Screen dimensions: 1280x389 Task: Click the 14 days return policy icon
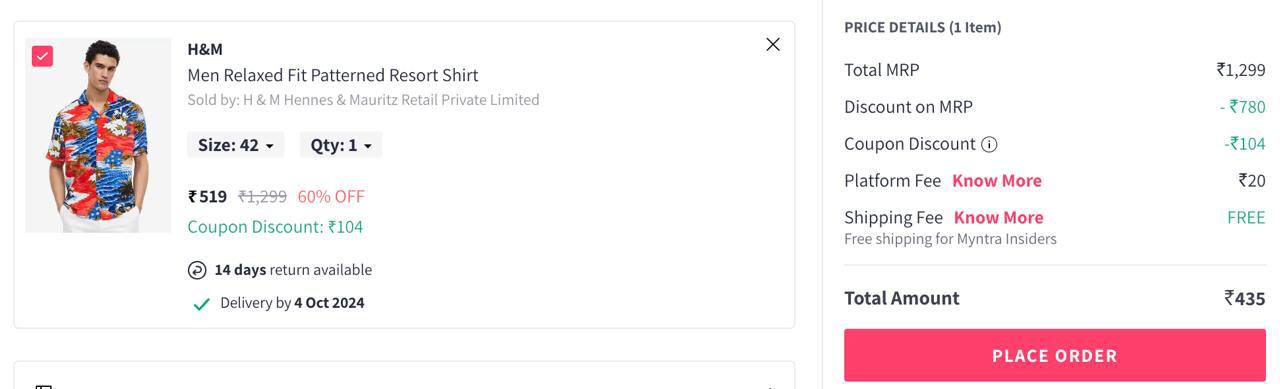197,270
